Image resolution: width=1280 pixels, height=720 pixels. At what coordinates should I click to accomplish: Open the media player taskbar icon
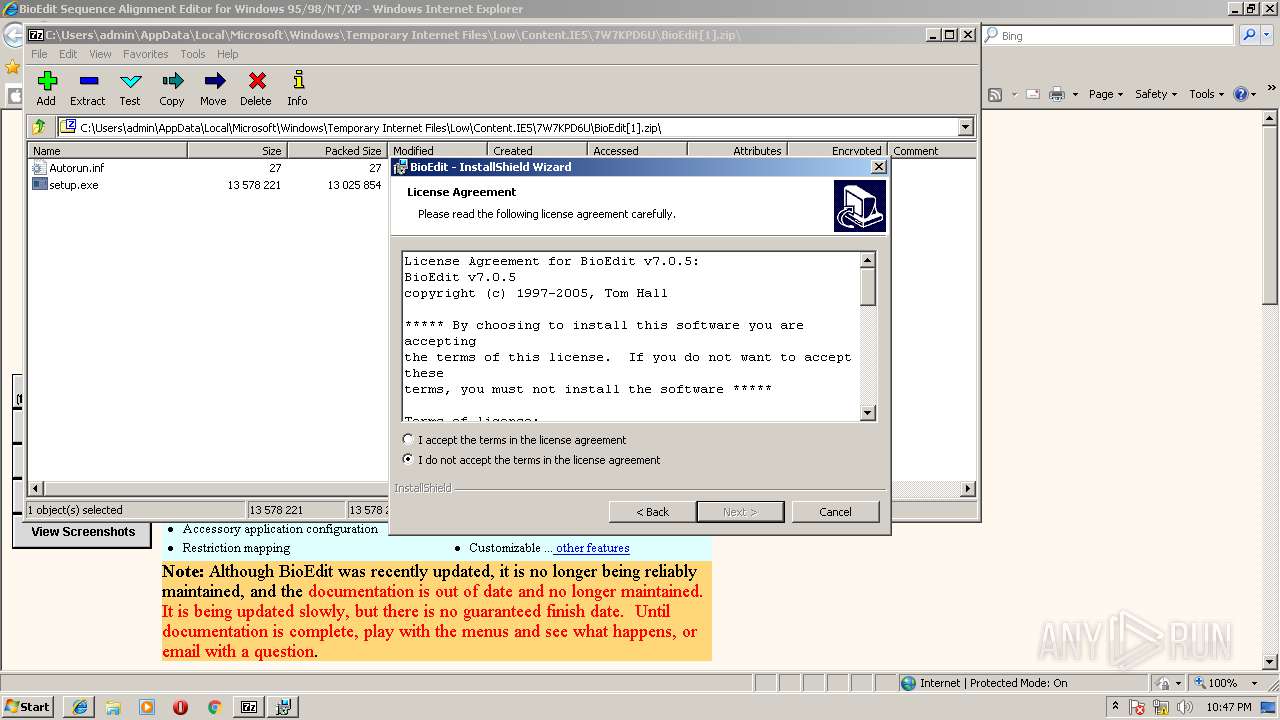tap(147, 707)
